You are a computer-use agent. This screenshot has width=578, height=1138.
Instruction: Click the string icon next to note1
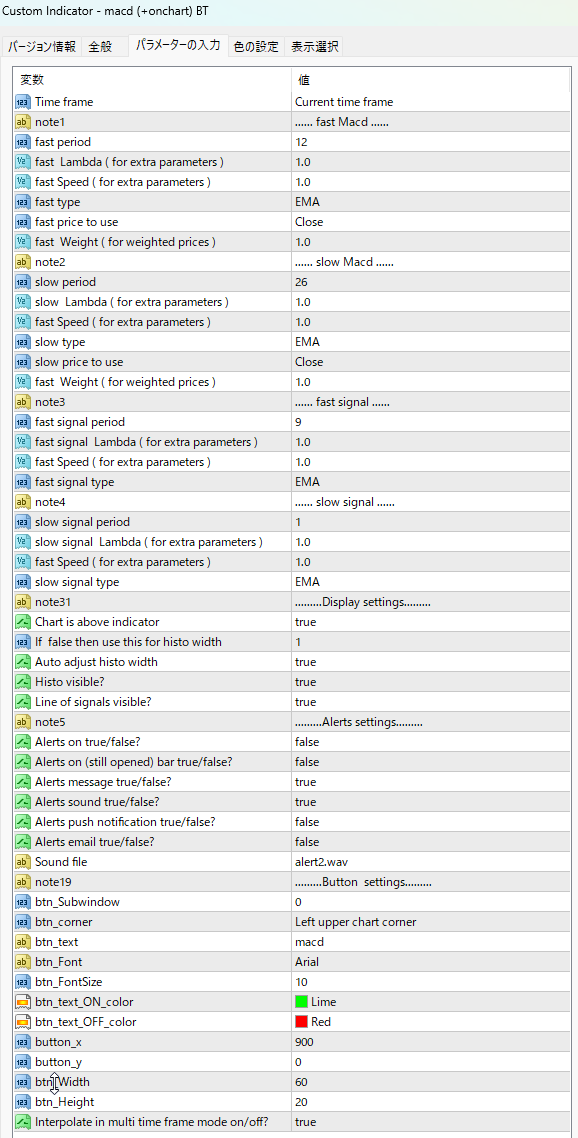[23, 122]
